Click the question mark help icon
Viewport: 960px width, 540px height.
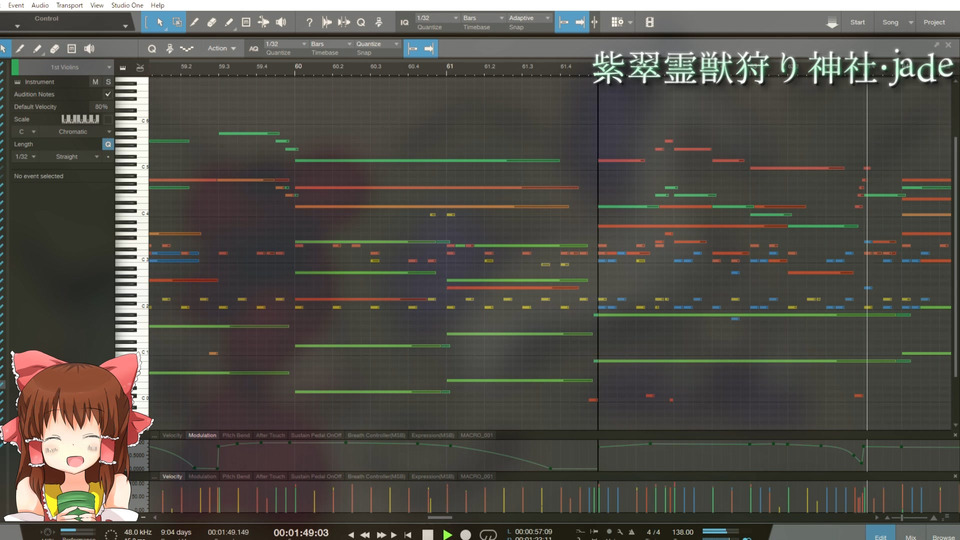tap(309, 23)
